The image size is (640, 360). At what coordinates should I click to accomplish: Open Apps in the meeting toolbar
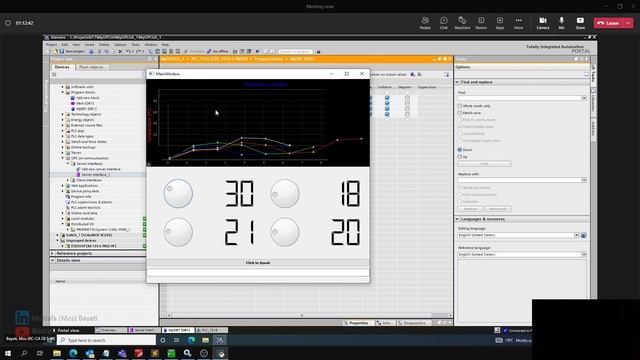pos(500,23)
